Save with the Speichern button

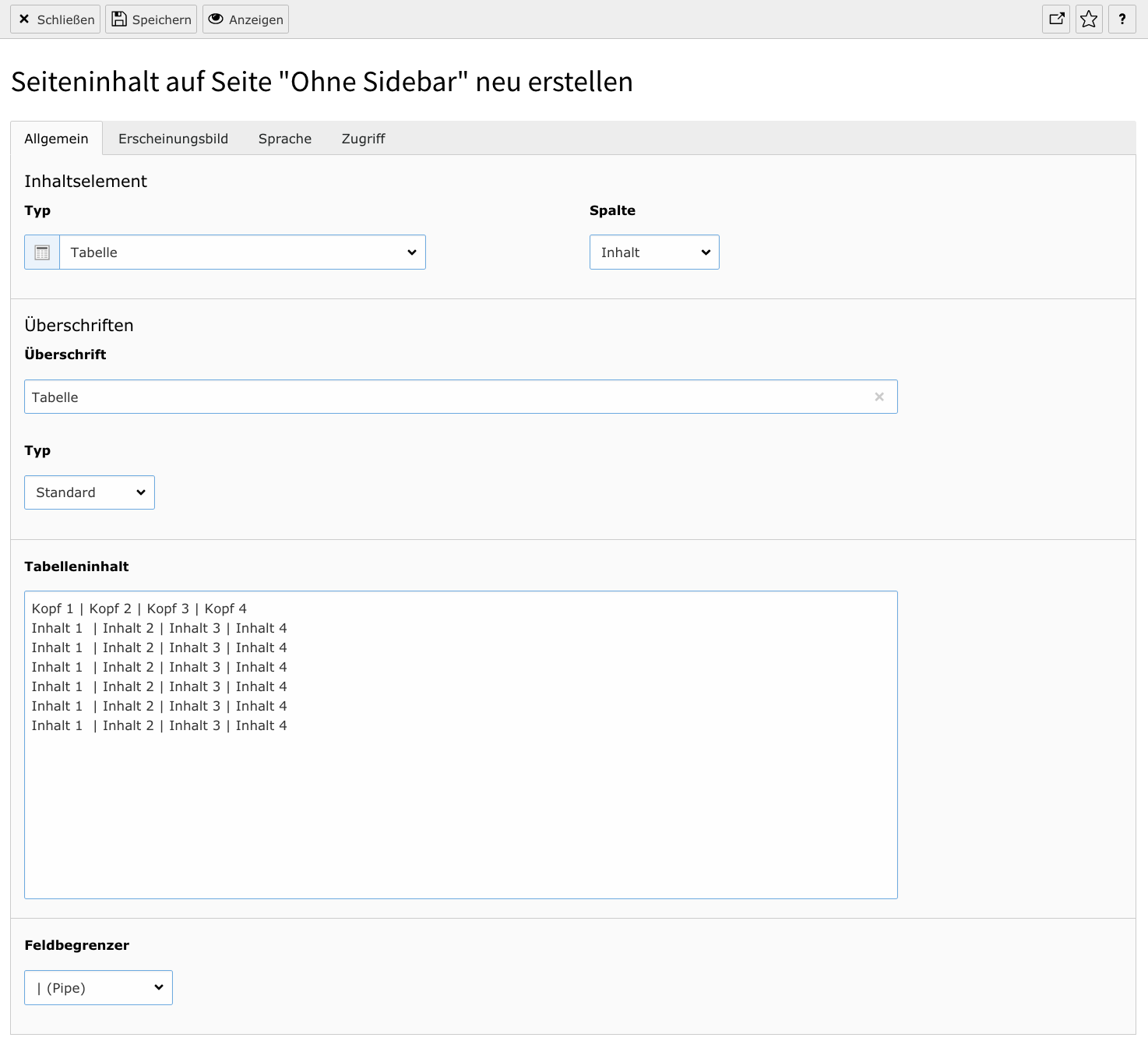tap(151, 19)
